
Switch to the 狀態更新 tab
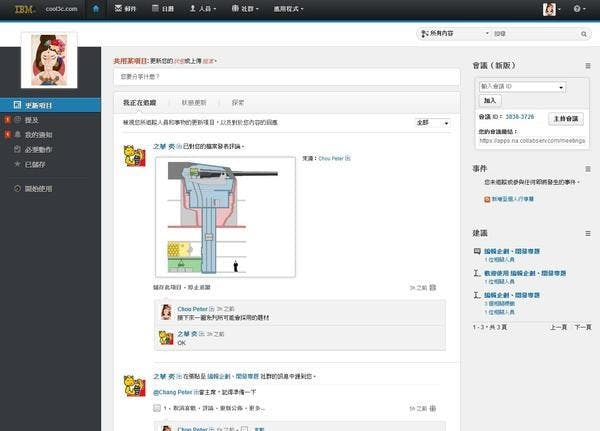[x=194, y=103]
